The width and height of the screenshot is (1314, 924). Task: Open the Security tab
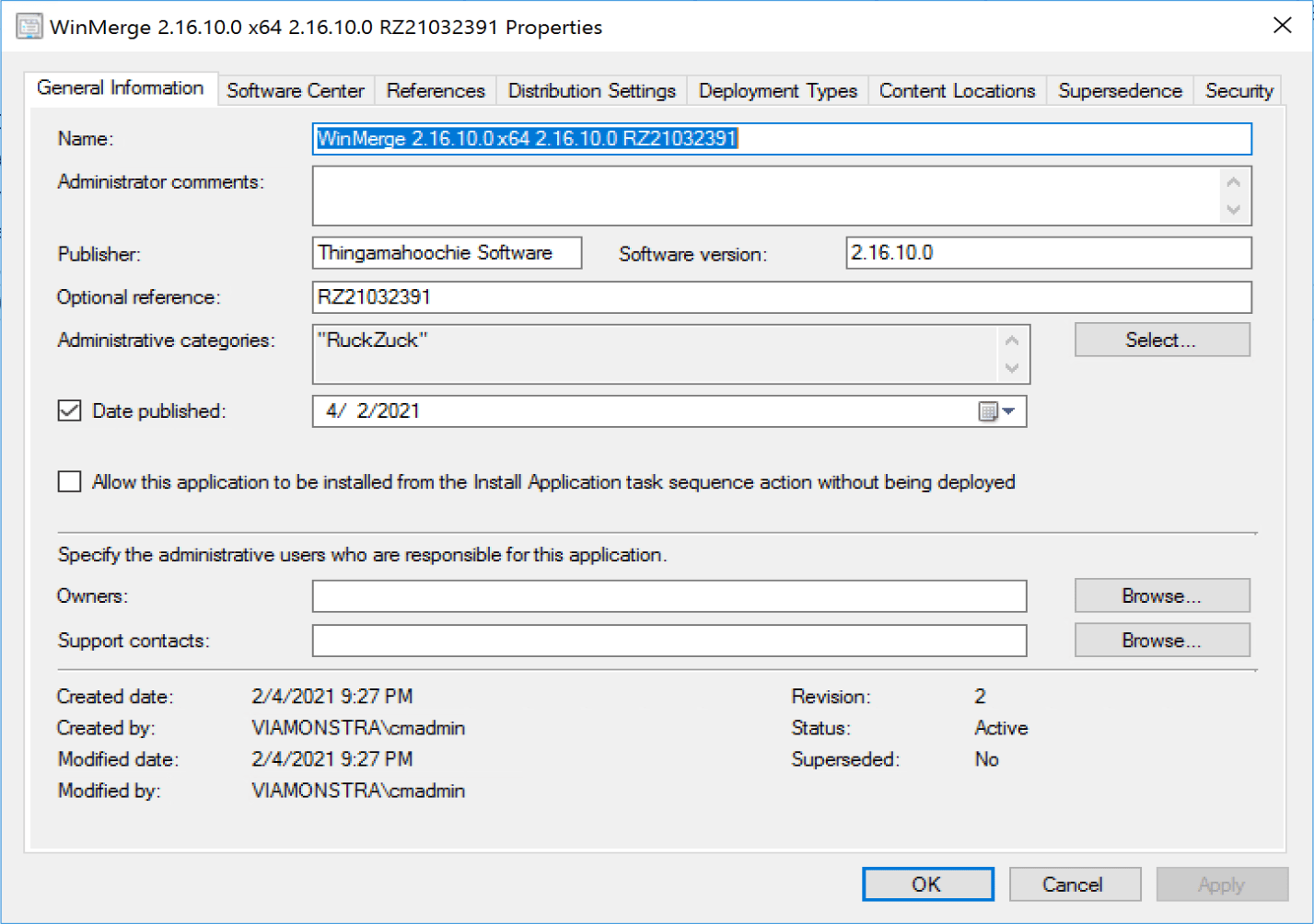click(1238, 90)
